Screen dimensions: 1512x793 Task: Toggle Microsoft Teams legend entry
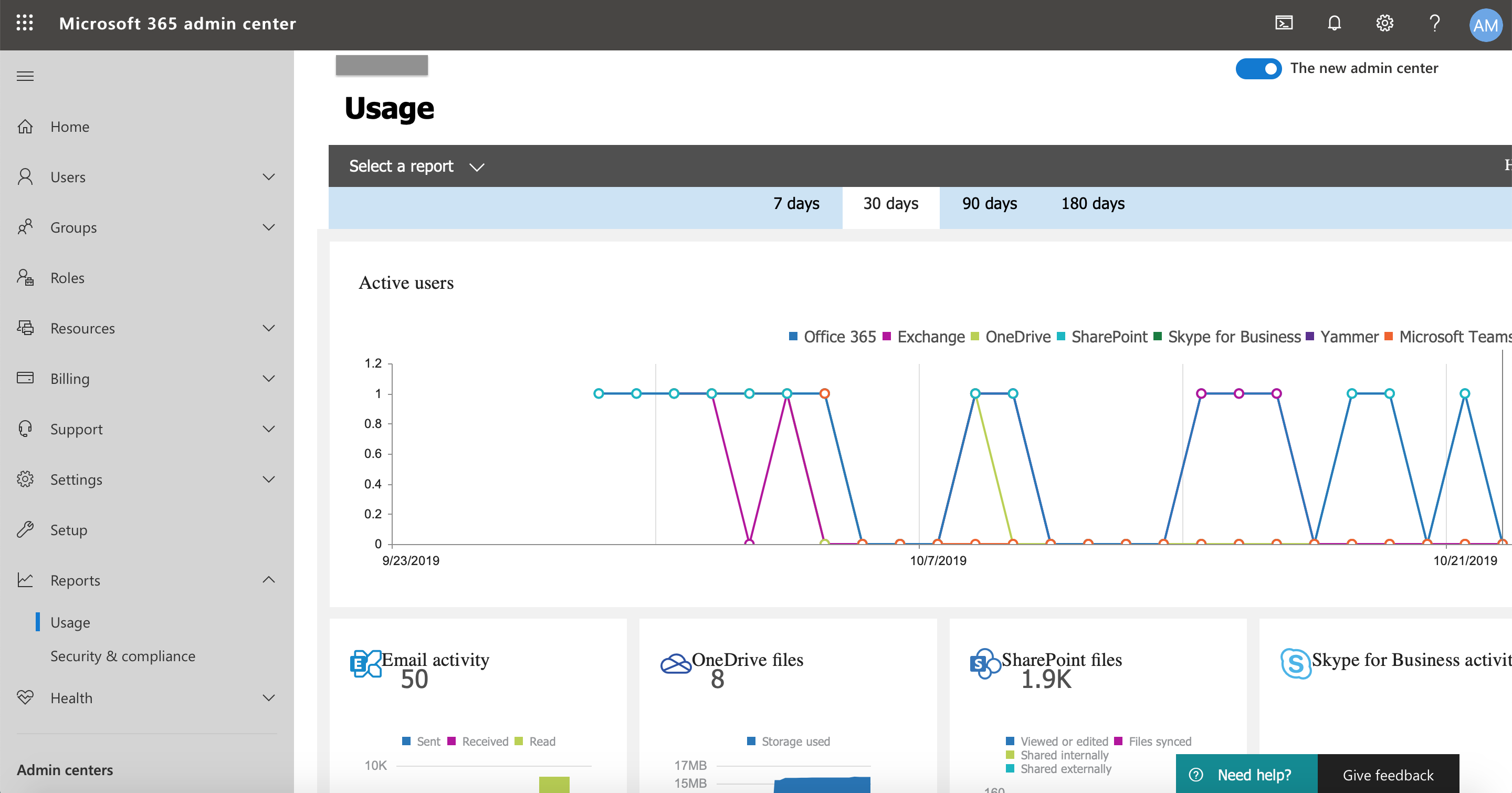[1448, 337]
